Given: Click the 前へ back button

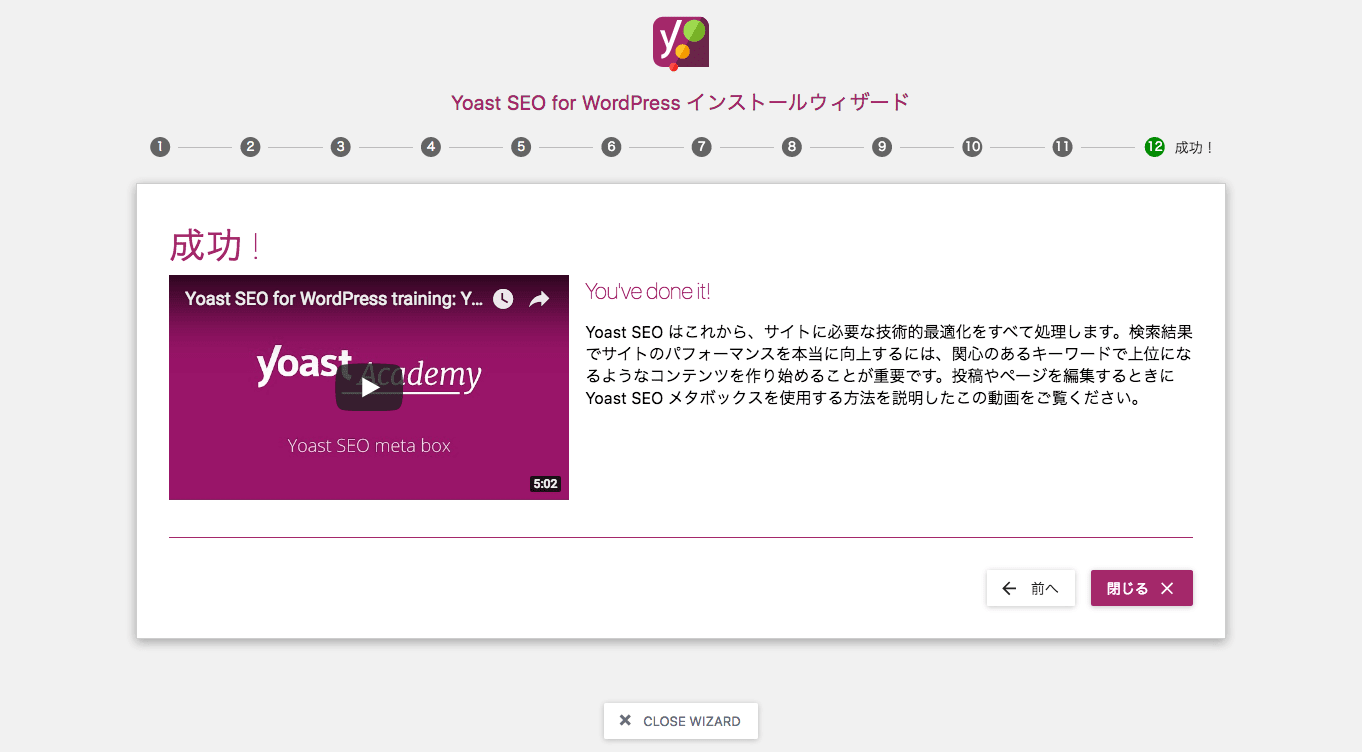Looking at the screenshot, I should click(x=1031, y=588).
